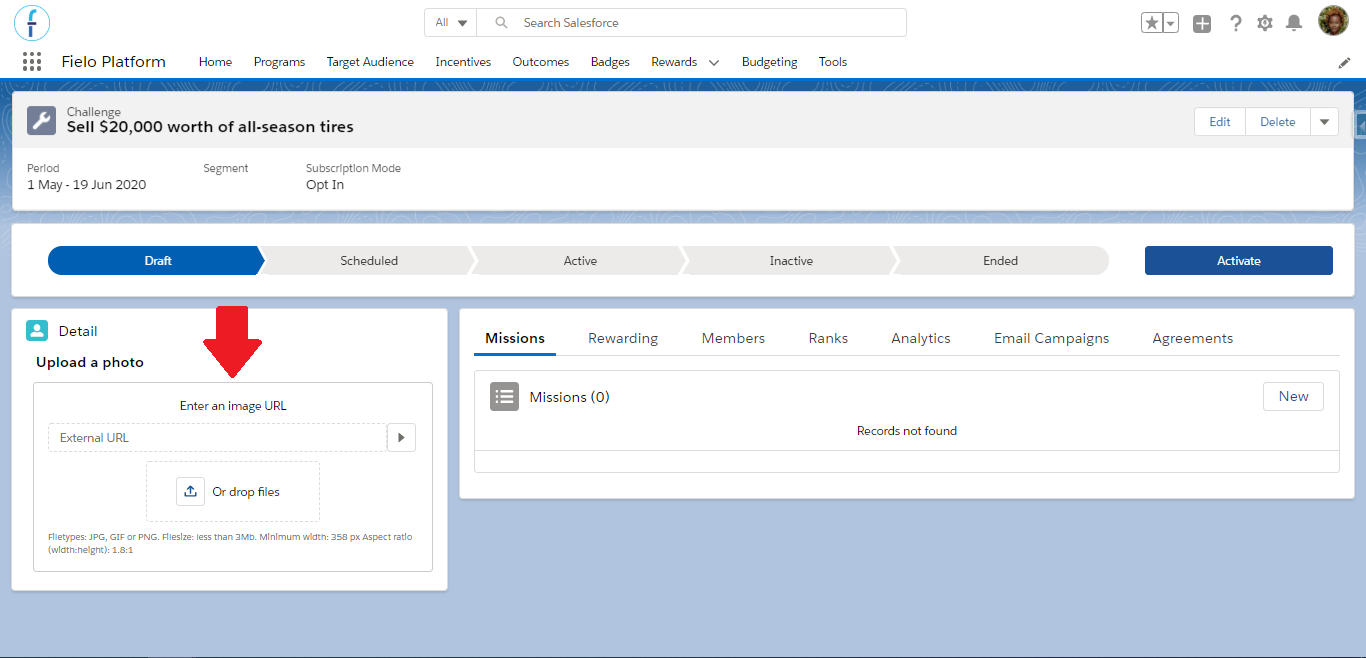Switch to the Members tab

pyautogui.click(x=733, y=338)
